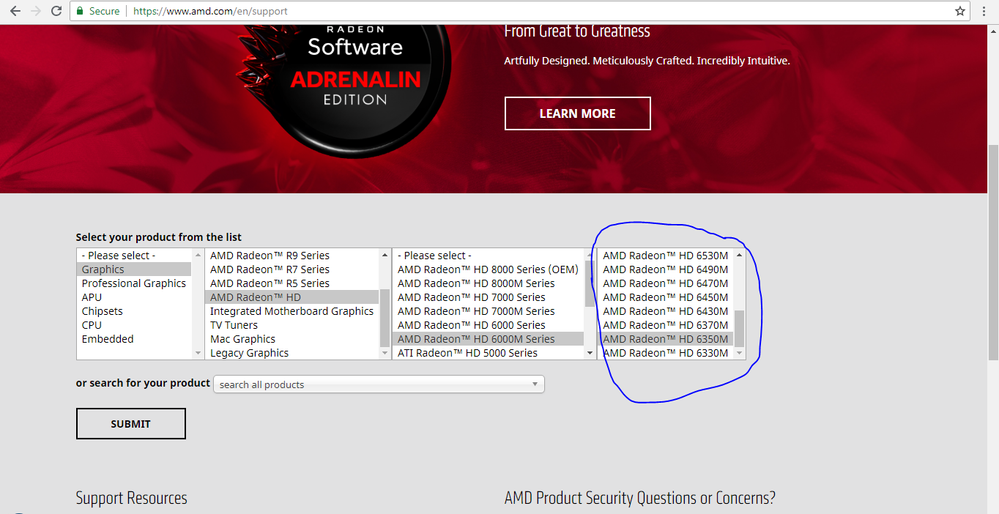This screenshot has height=514, width=999.
Task: Choose Mac Graphics entry
Action: [292, 339]
